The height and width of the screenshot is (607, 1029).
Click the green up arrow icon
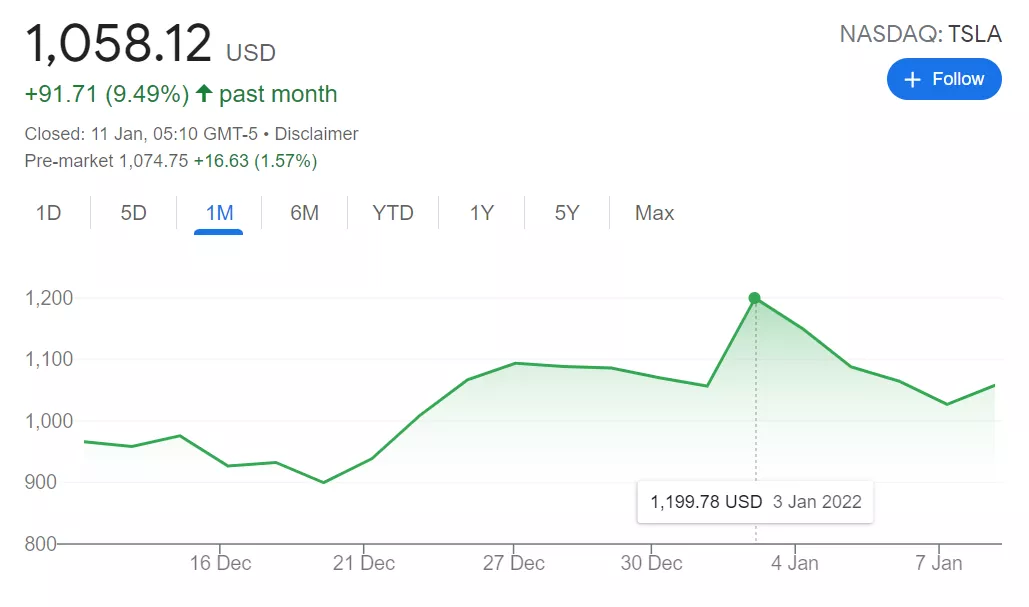pyautogui.click(x=204, y=94)
